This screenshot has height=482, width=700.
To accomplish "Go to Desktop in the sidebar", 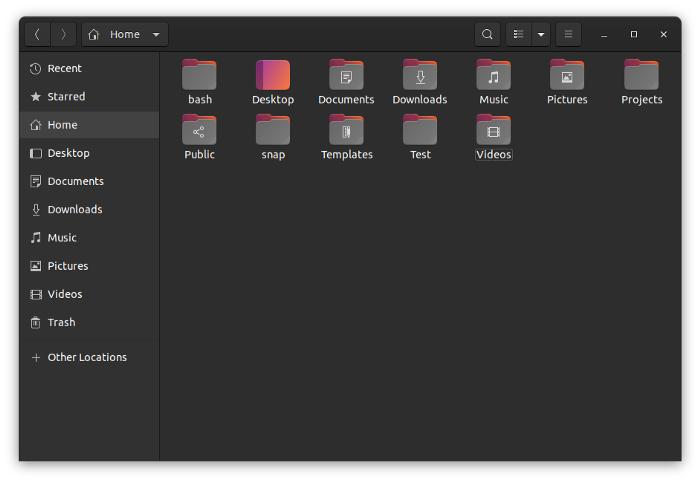I will (89, 153).
